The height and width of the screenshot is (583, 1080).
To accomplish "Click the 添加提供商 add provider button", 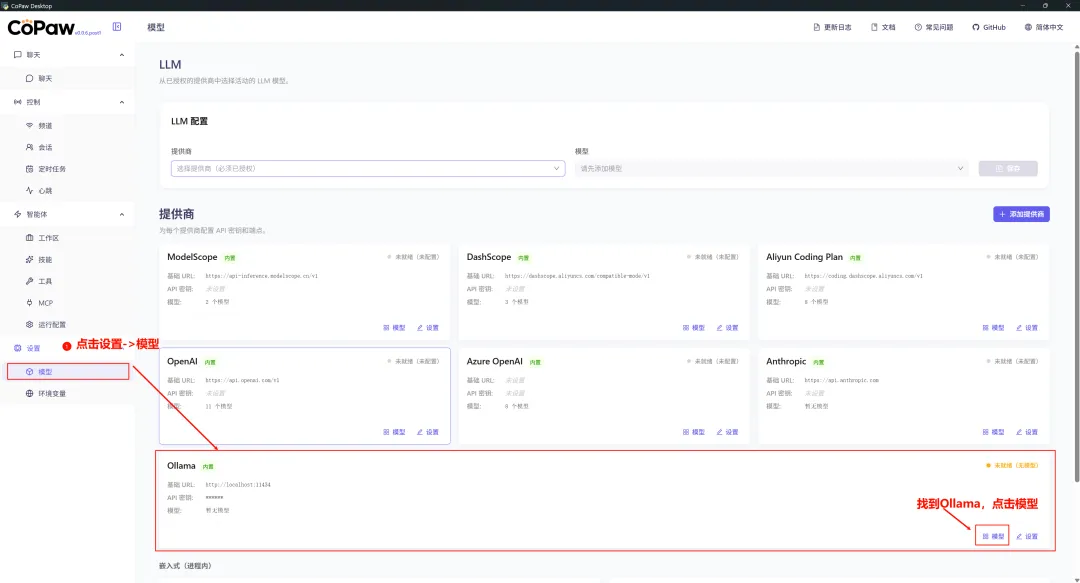I will click(x=1021, y=214).
